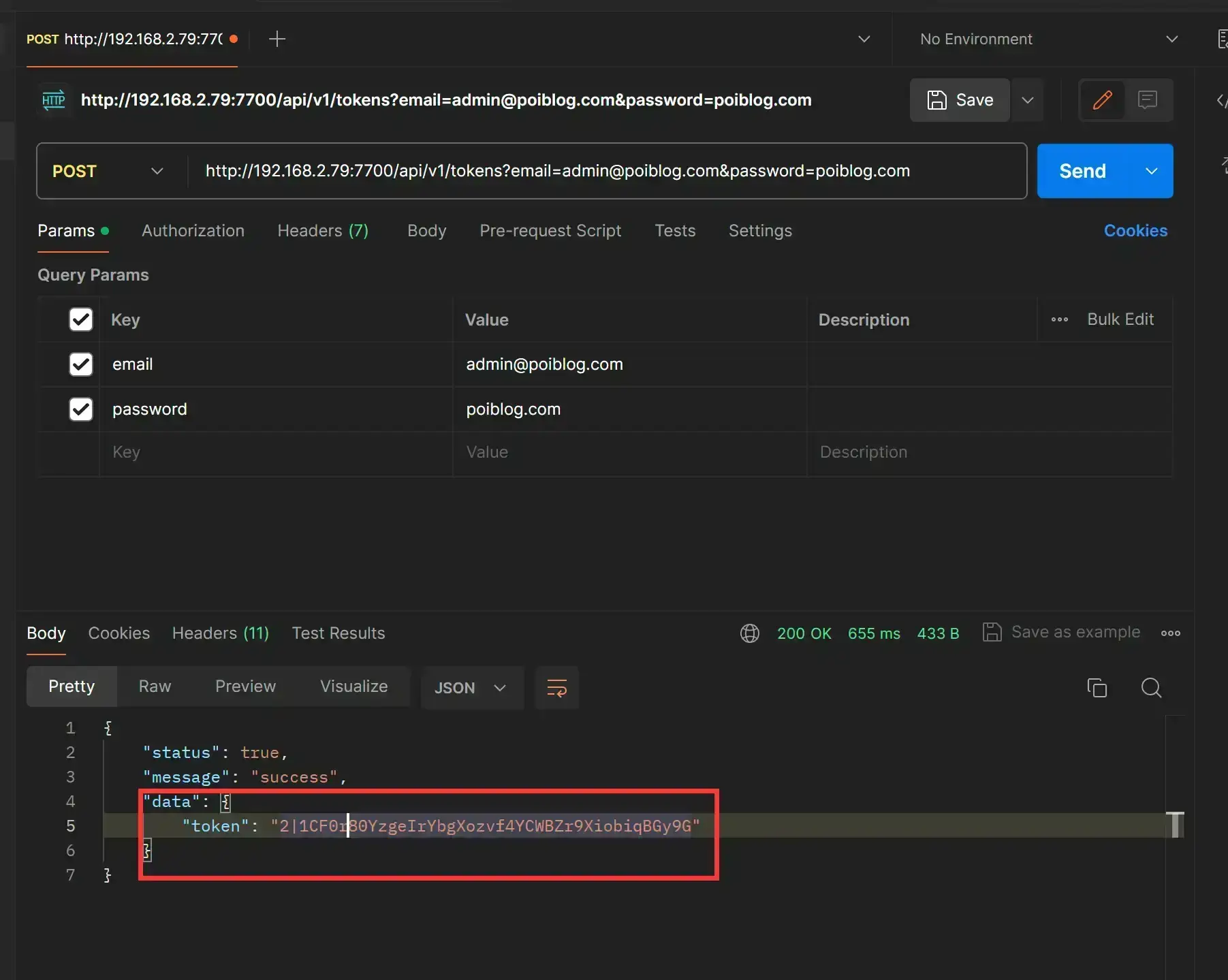Open the response Headers (11) tab
1228x980 pixels.
tap(221, 633)
